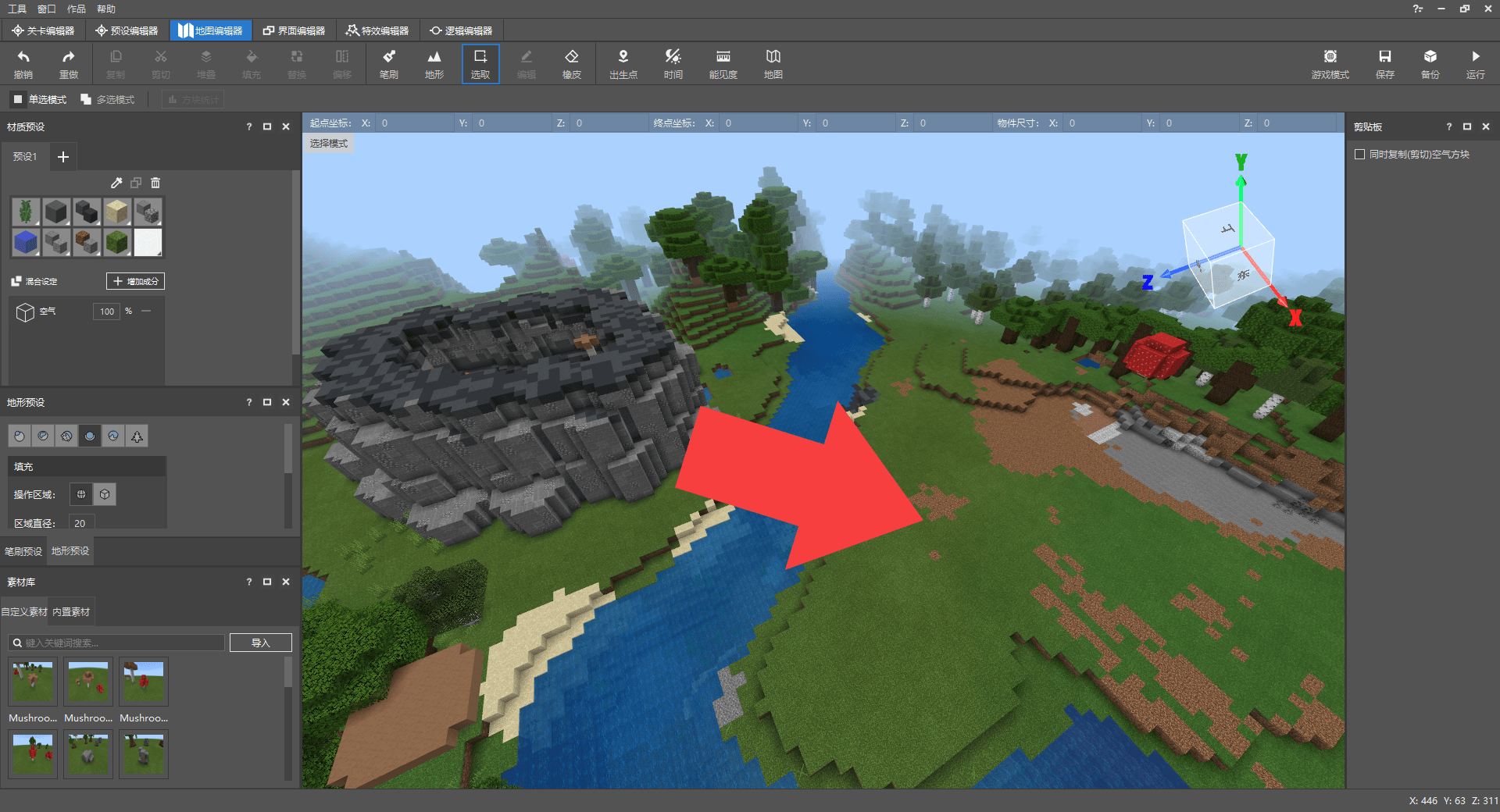Image resolution: width=1500 pixels, height=812 pixels.
Task: Pick the green grass block swatch
Action: pos(117,242)
